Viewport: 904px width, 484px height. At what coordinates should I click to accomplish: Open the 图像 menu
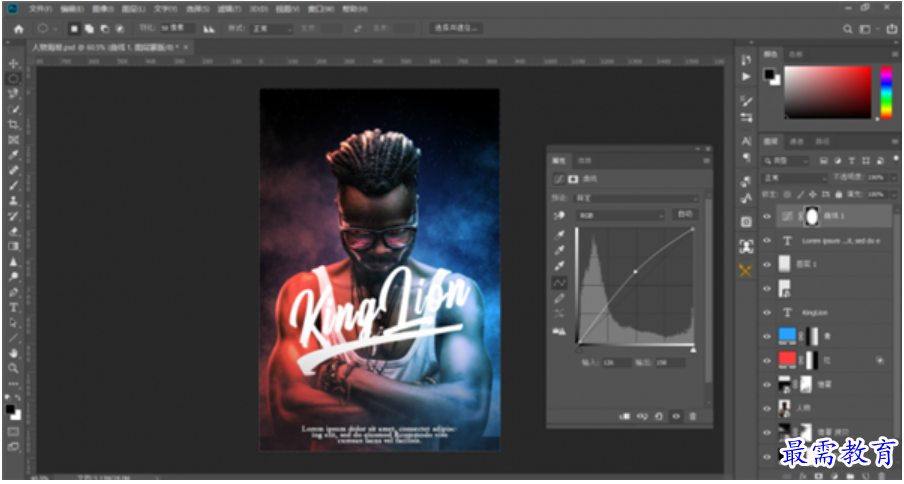coord(103,9)
